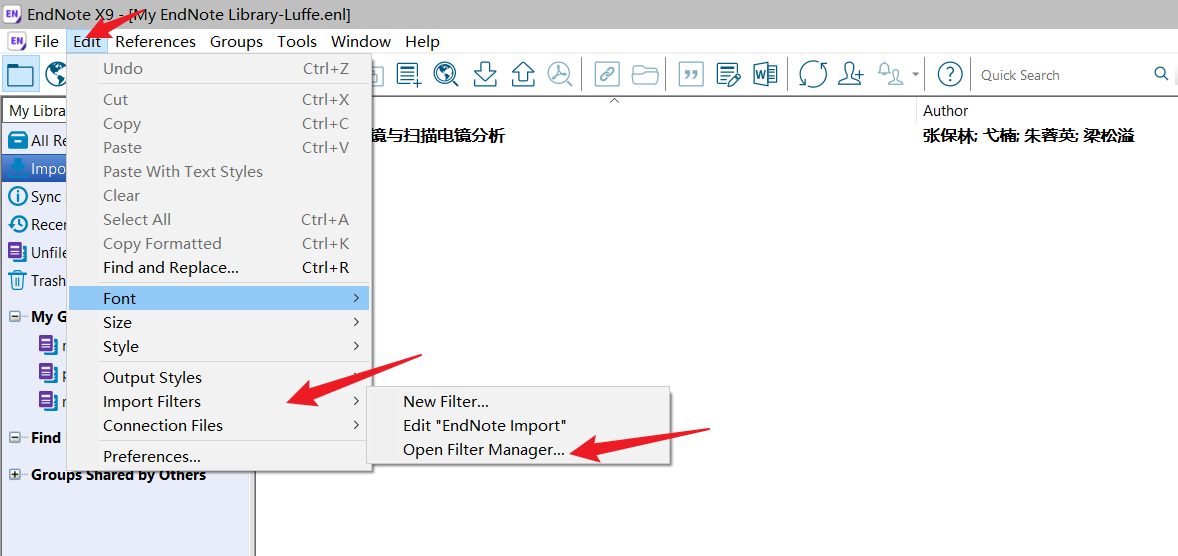Click the Unfiled group icon in sidebar
Screen dimensions: 1178x556
[x=17, y=252]
